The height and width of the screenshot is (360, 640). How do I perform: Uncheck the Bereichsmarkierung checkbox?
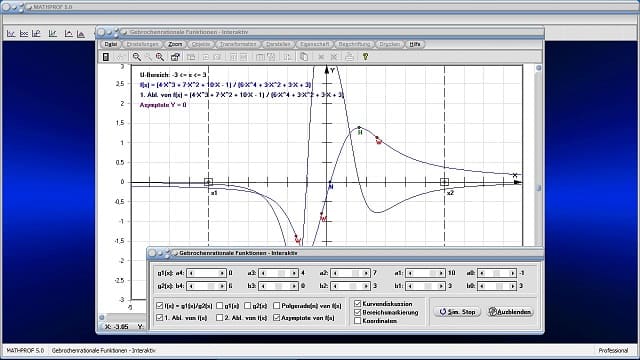358,312
